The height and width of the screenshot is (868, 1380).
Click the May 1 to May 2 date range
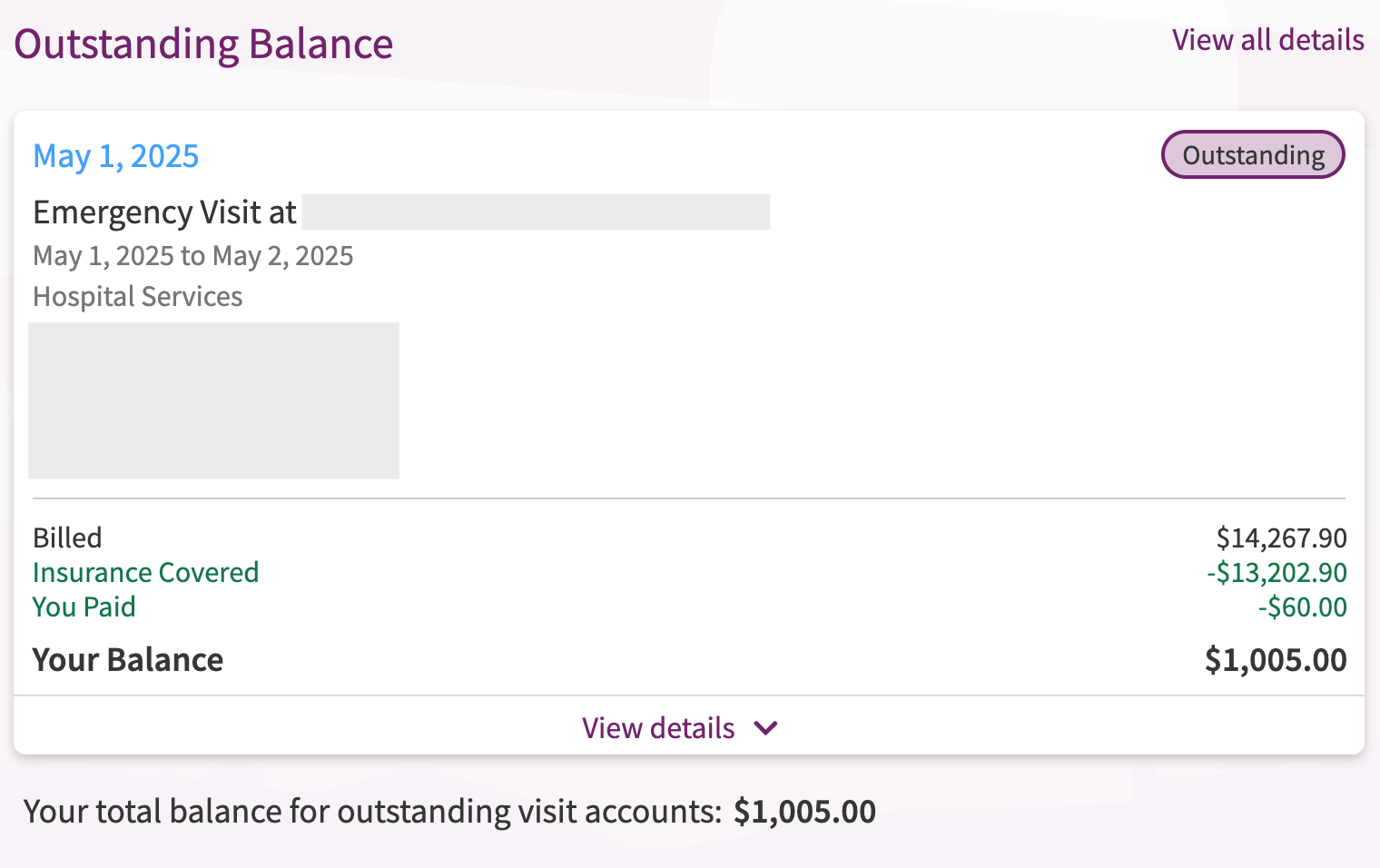click(192, 256)
